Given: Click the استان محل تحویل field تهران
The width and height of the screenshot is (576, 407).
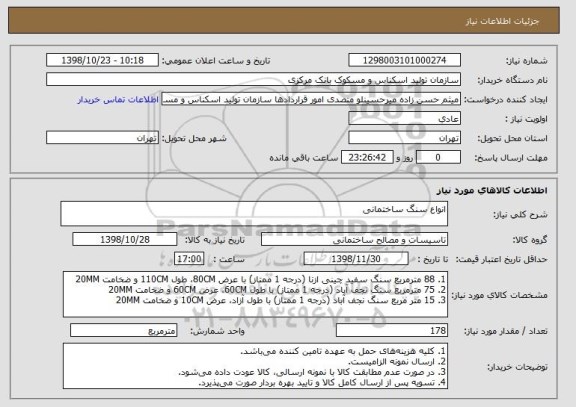Looking at the screenshot, I should tap(404, 138).
